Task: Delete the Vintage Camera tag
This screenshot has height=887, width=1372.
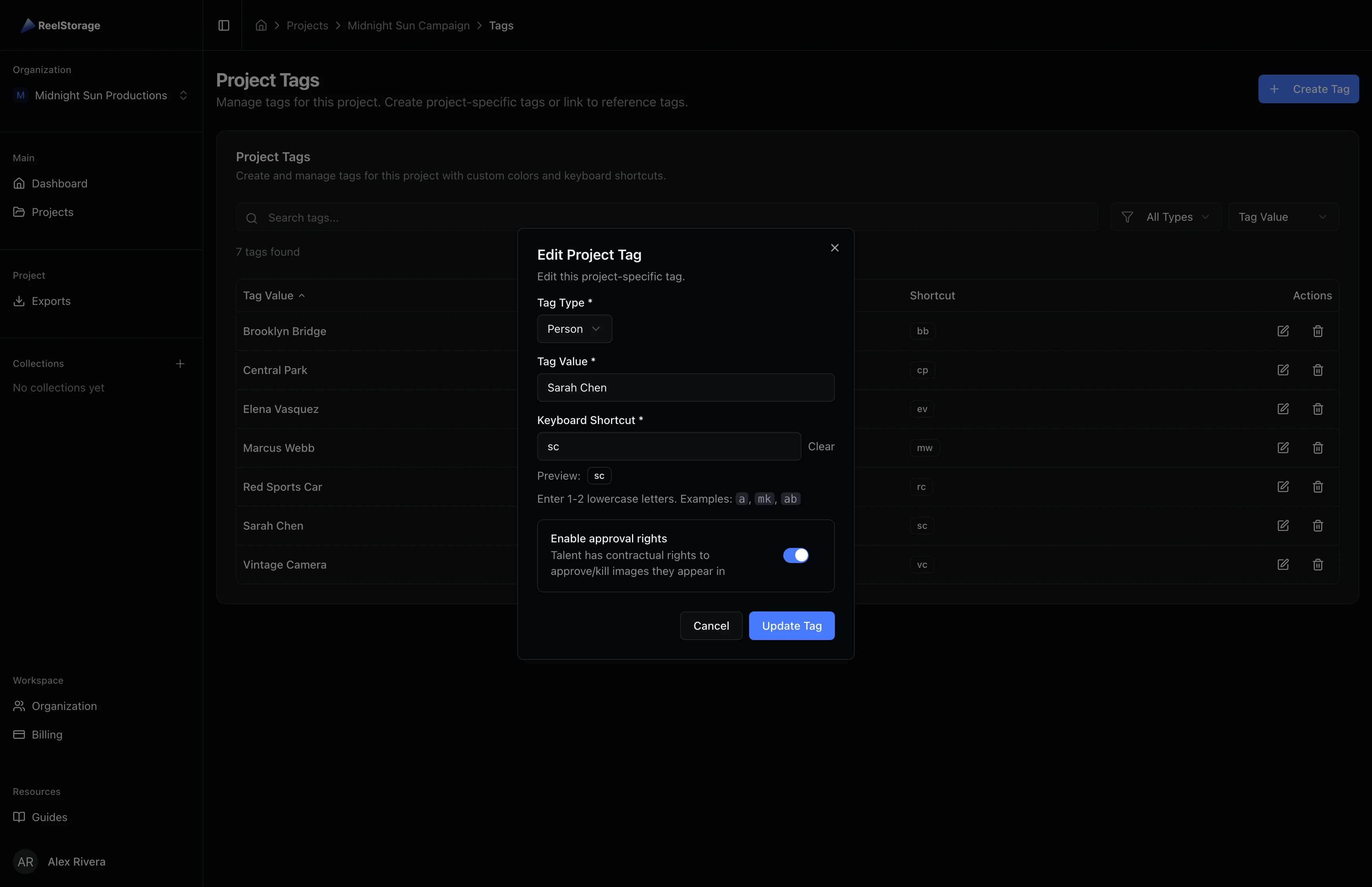Action: [x=1318, y=565]
